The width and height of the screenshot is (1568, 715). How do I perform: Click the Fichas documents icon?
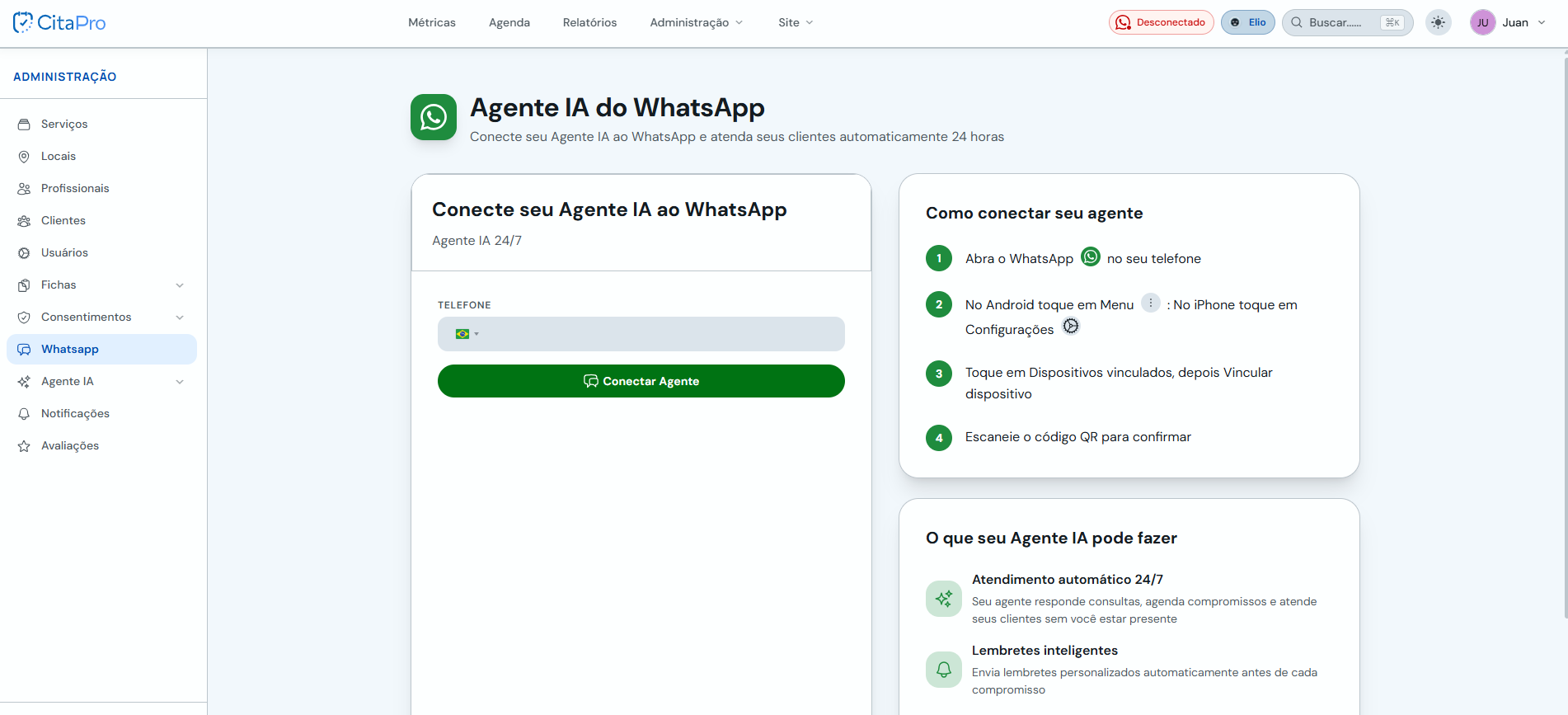pos(24,285)
